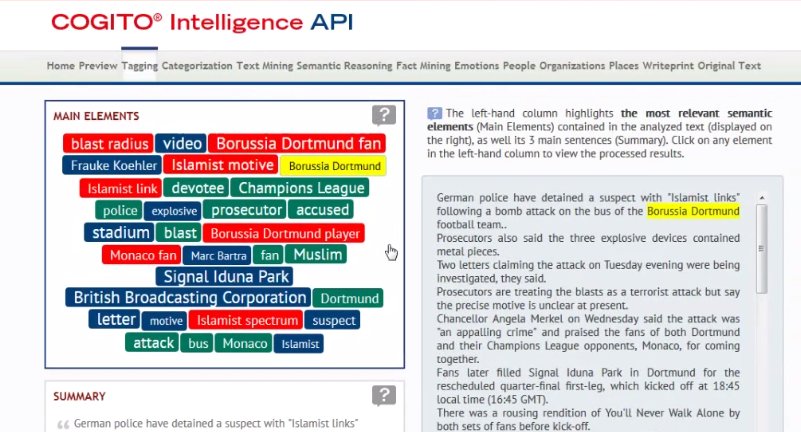Click the 'MAIN ELEMENTS' heading

pyautogui.click(x=96, y=116)
